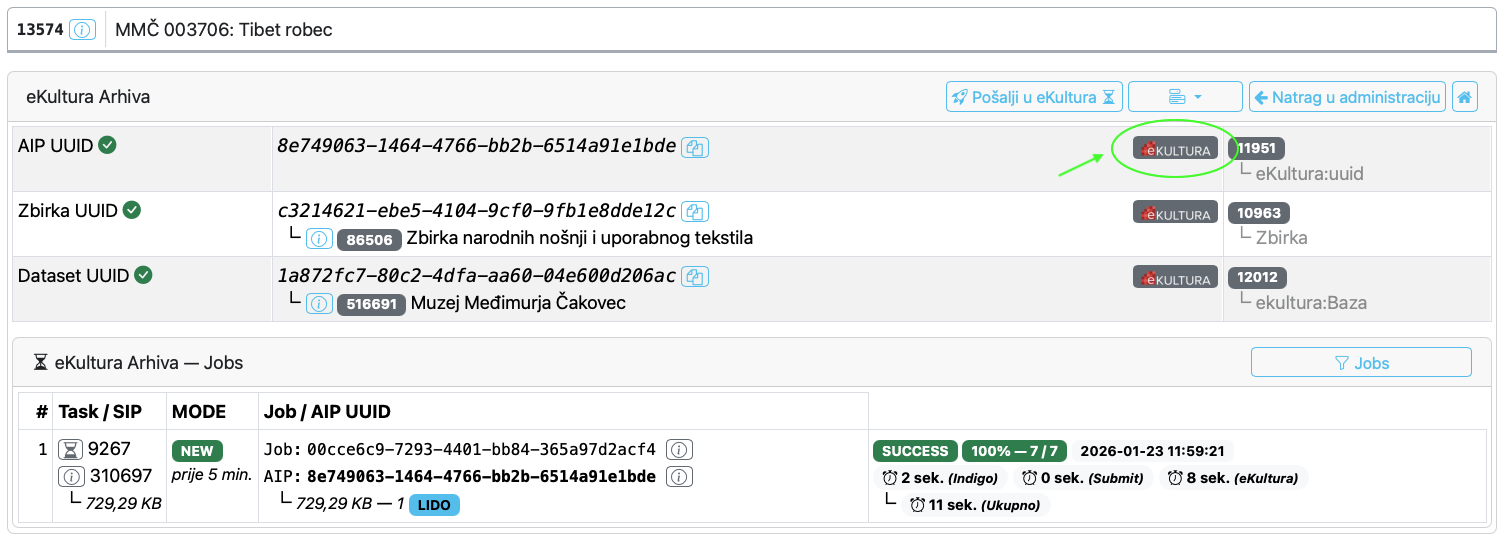Image resolution: width=1506 pixels, height=544 pixels.
Task: Open the eKultura badge in Dataset UUID row
Action: click(x=1175, y=277)
